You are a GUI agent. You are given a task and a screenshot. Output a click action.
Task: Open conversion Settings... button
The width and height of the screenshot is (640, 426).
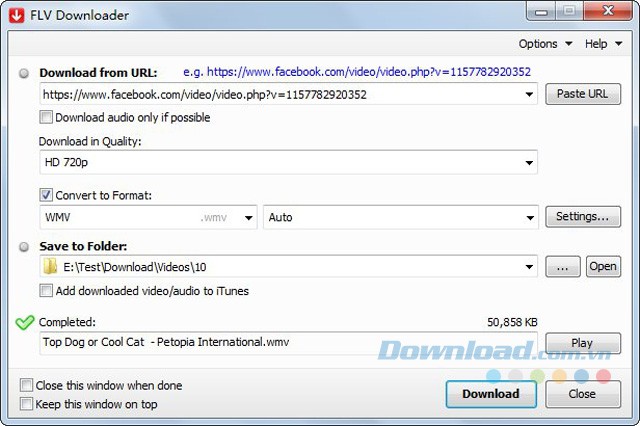coord(583,216)
